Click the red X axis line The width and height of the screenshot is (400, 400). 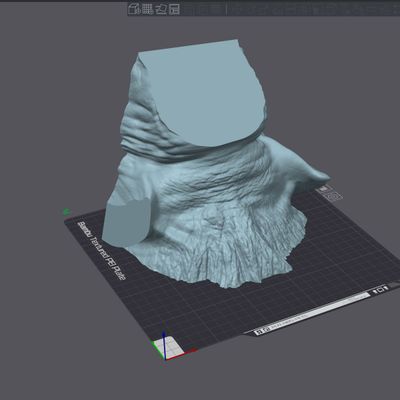(x=182, y=355)
